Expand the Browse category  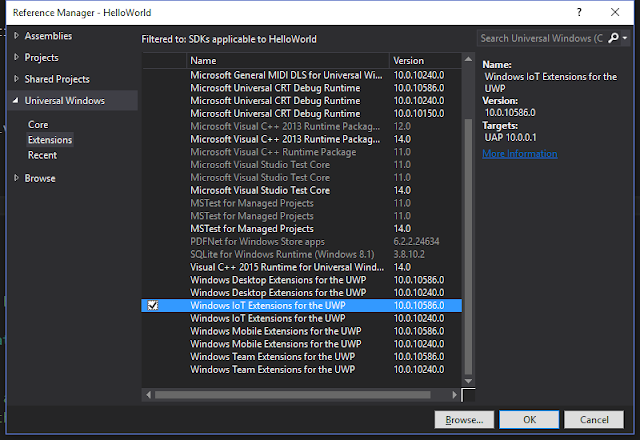[x=16, y=178]
